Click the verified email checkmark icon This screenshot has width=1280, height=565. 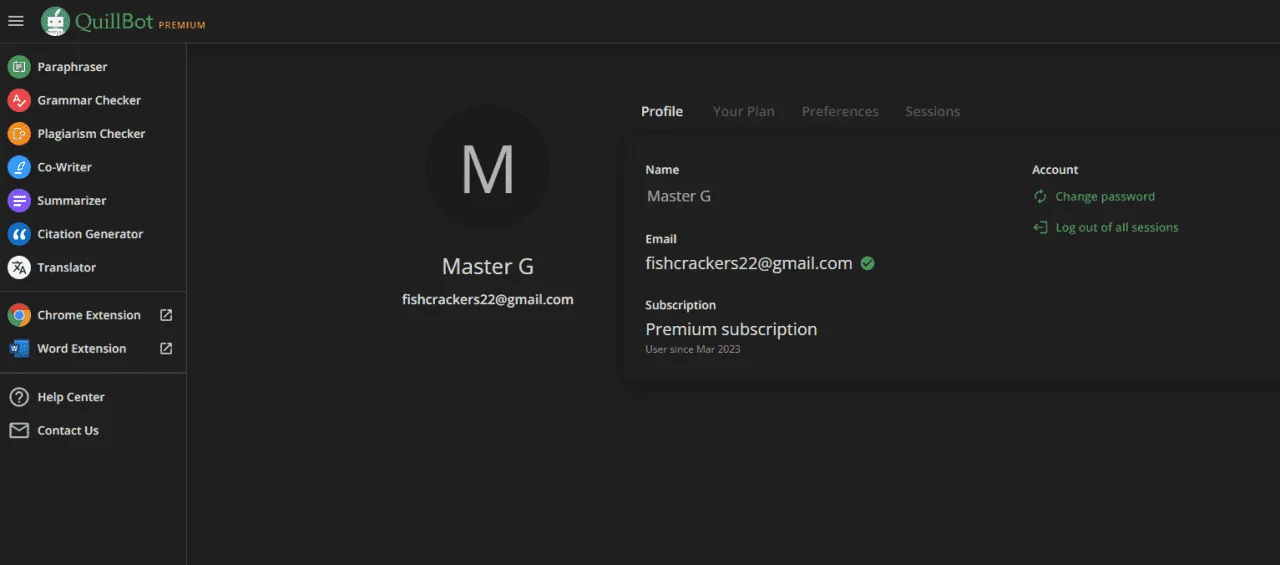[868, 264]
